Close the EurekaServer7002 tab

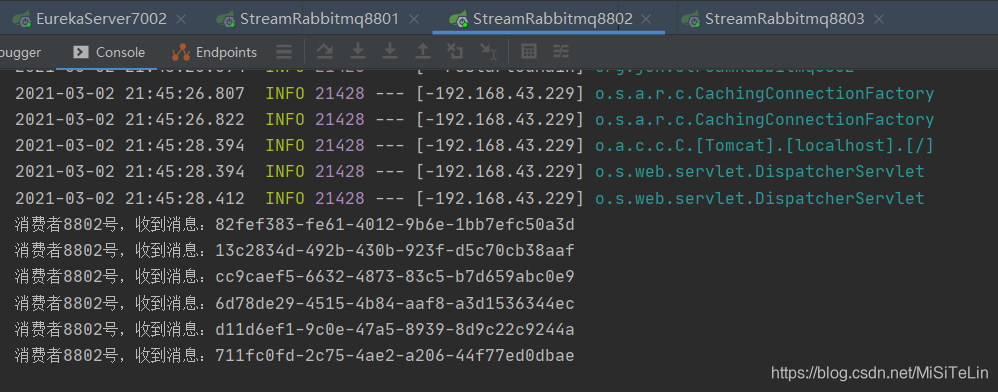pos(181,19)
